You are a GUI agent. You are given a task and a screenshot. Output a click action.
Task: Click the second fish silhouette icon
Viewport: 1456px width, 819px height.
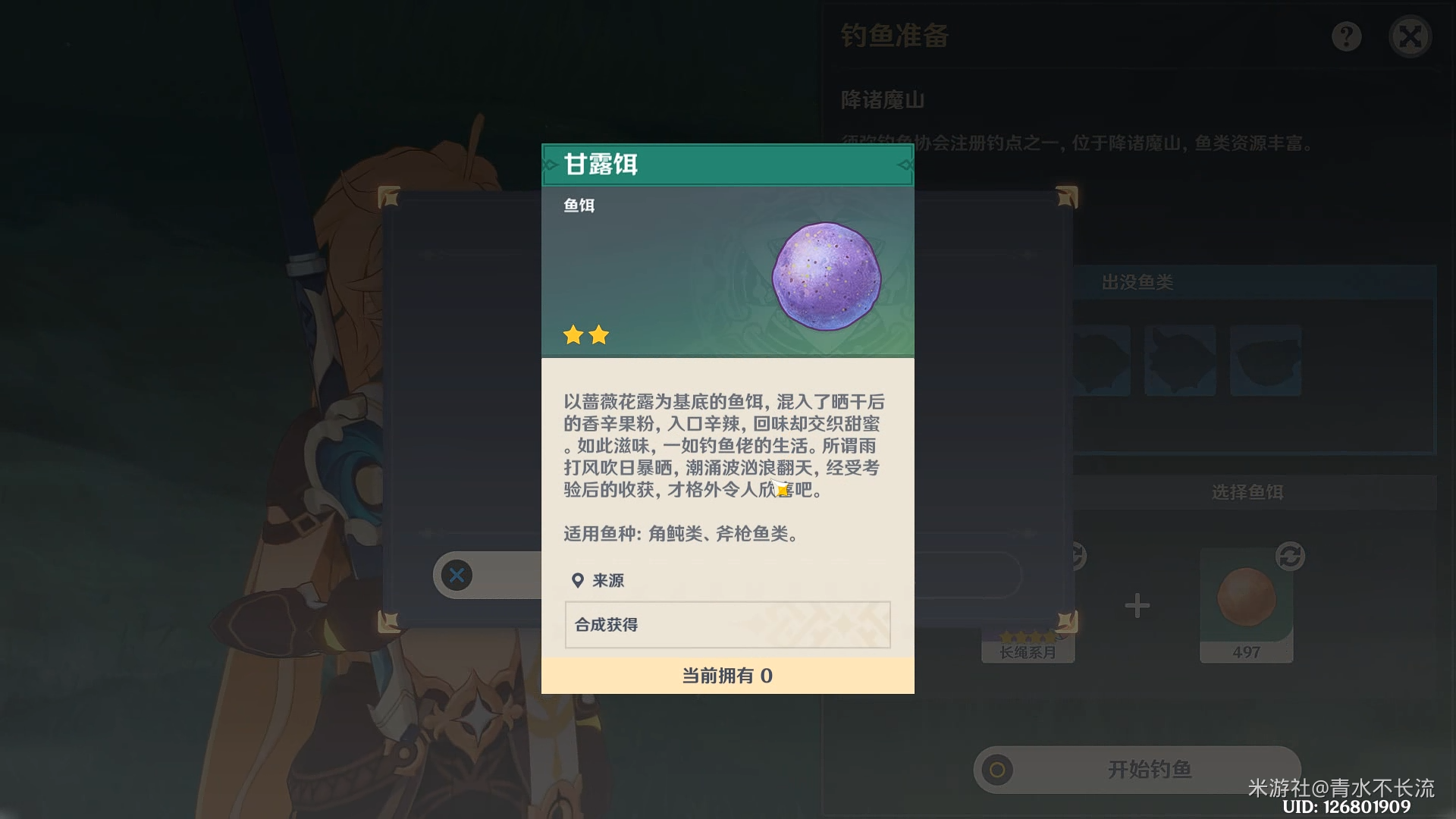pos(1180,361)
